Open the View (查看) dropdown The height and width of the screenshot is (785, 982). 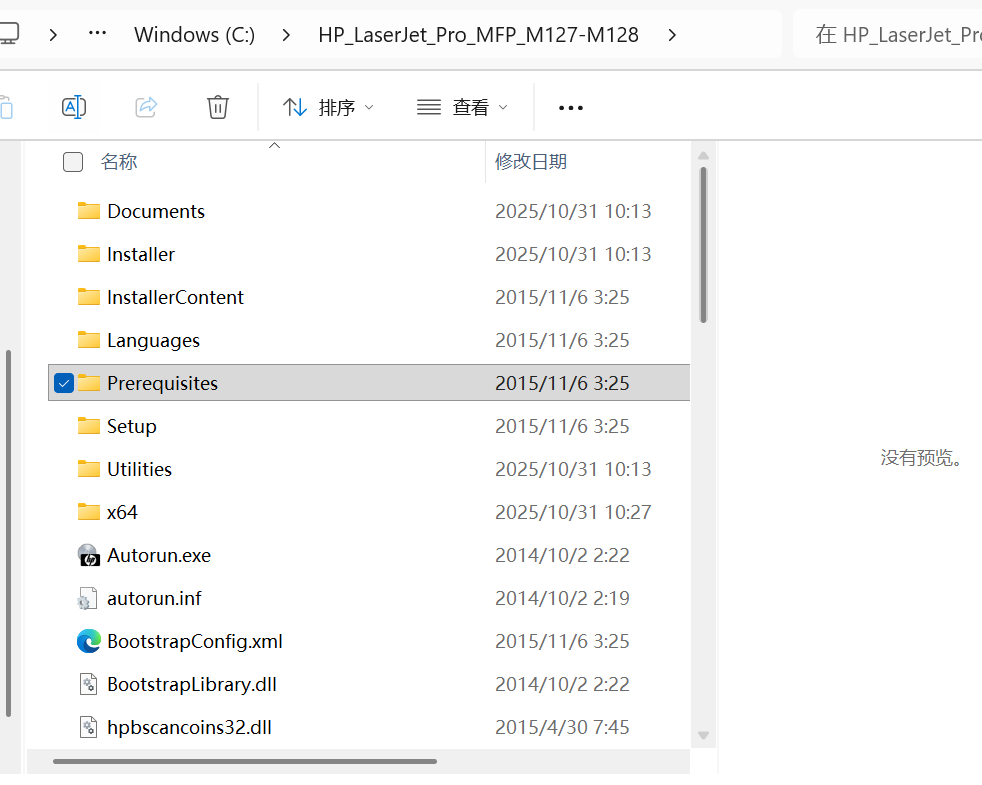pos(462,108)
